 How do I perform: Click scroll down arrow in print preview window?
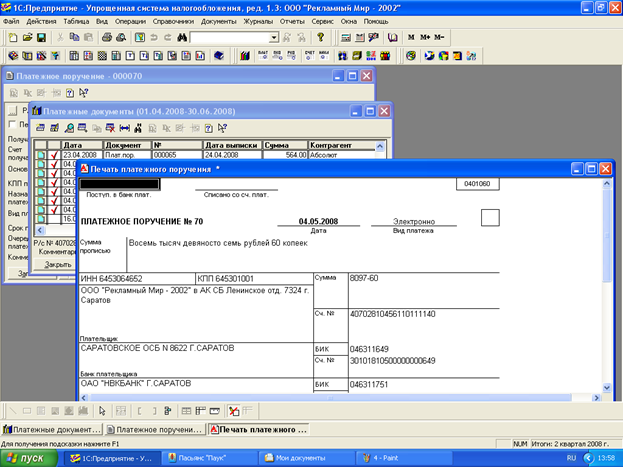pos(607,388)
